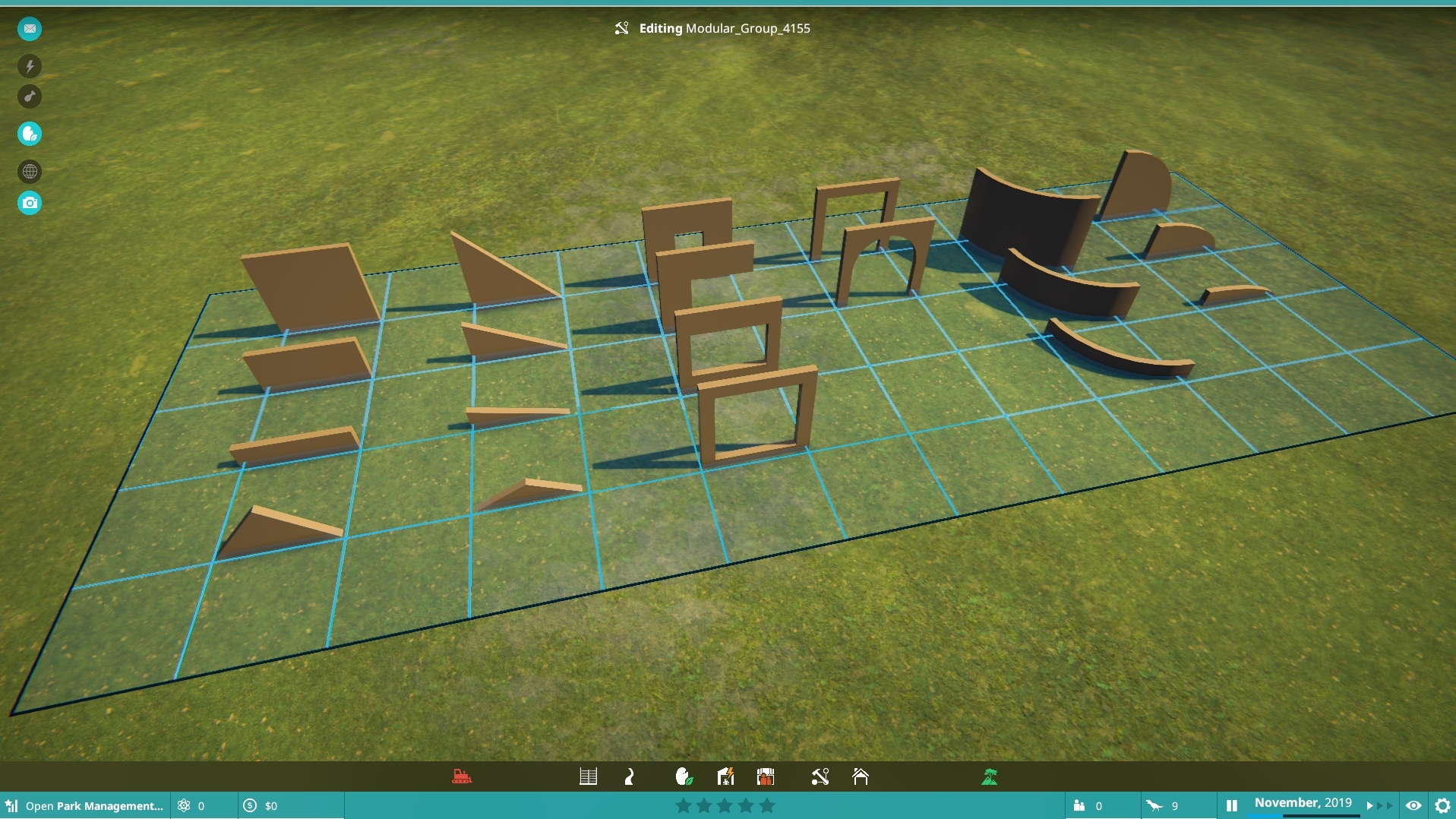Select the wrench maintenance icon in sidebar
Viewport: 1456px width, 819px height.
point(30,96)
